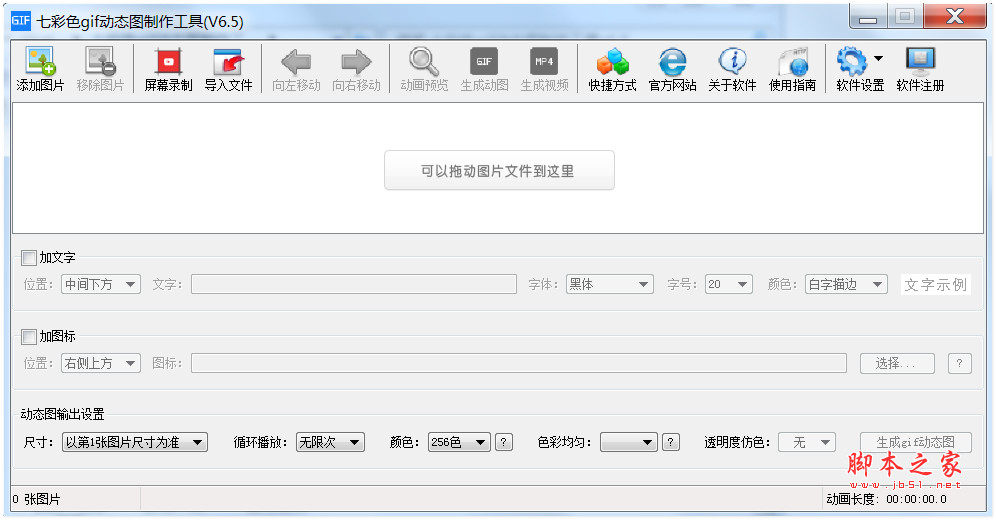Open 动画预览 animation preview
996x520 pixels.
click(424, 69)
